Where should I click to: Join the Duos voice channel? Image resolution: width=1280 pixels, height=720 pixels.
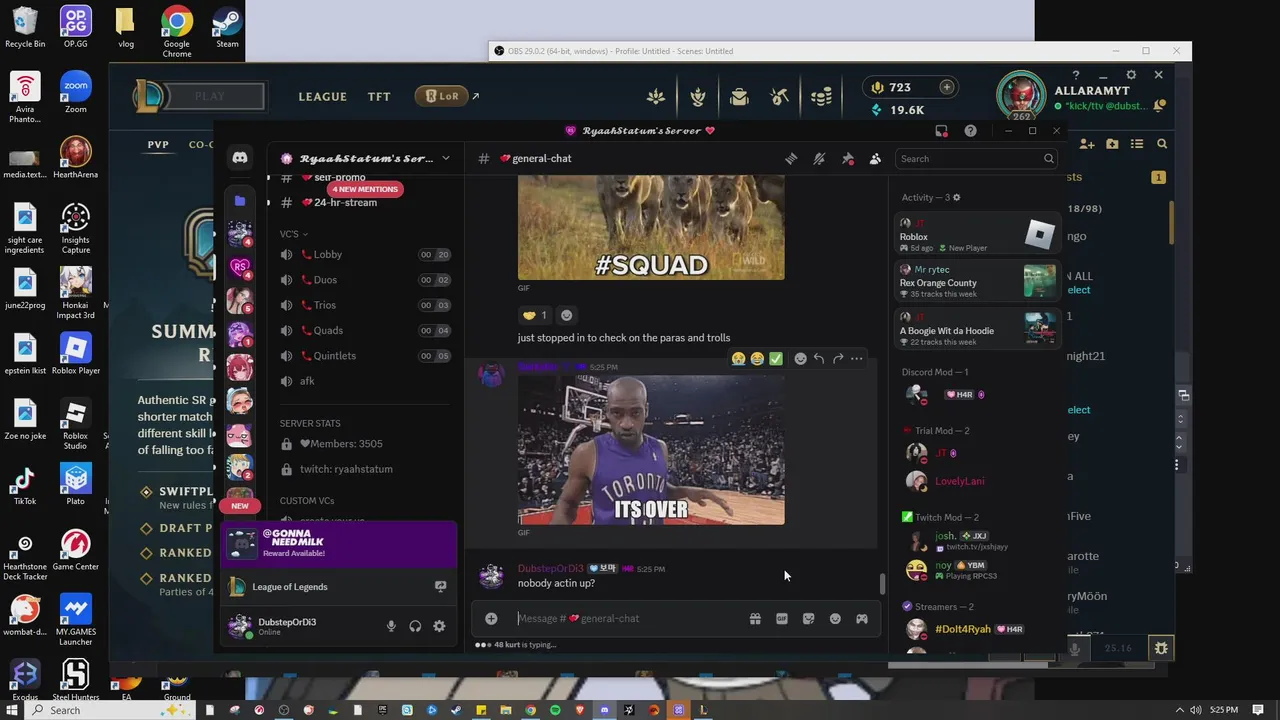coord(364,280)
